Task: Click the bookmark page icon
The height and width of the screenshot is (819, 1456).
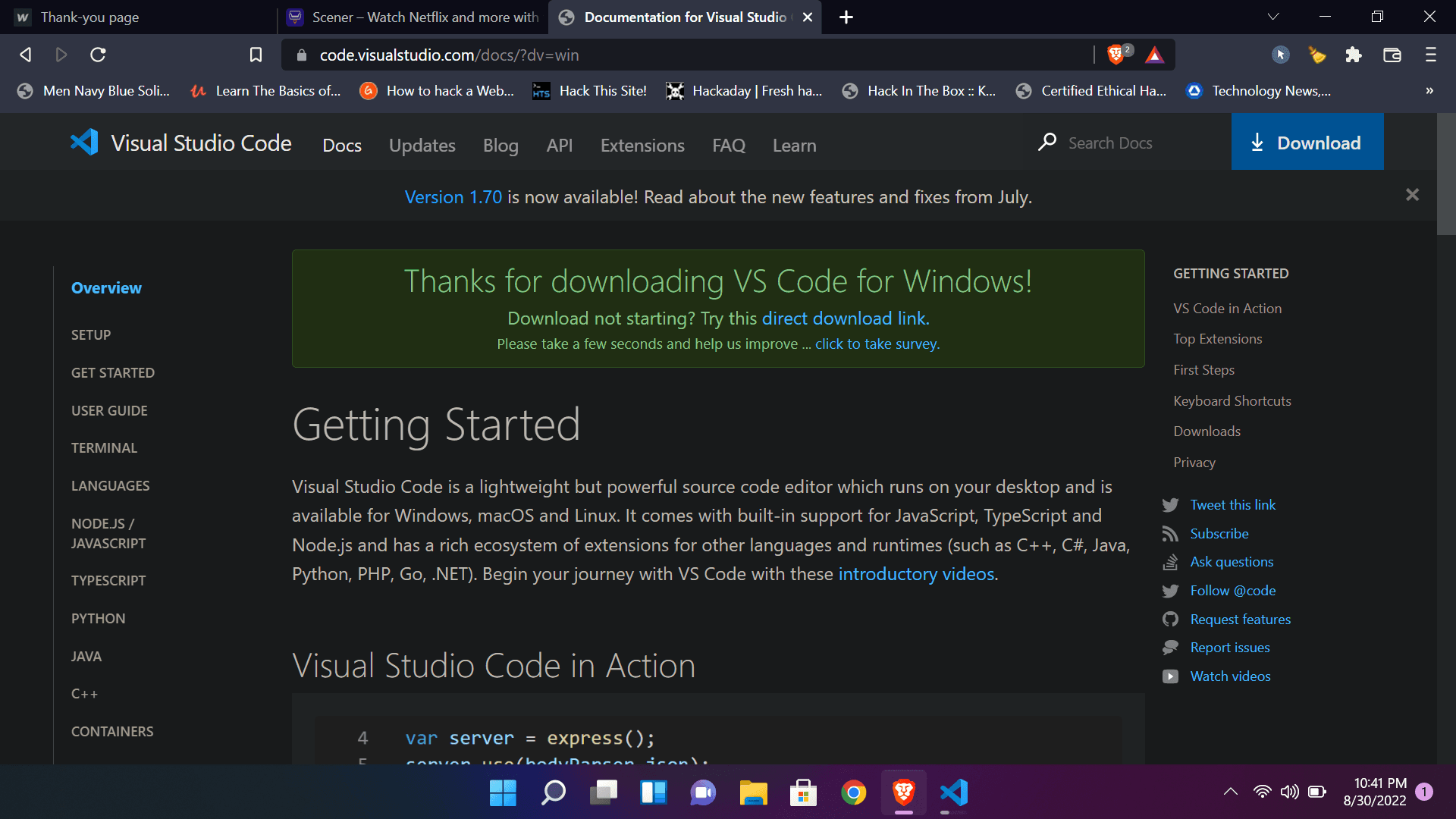Action: pyautogui.click(x=256, y=55)
